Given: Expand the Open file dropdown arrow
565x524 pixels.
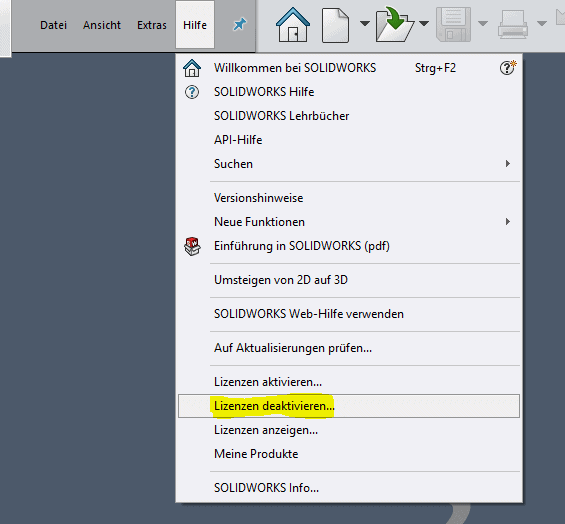Looking at the screenshot, I should 424,24.
